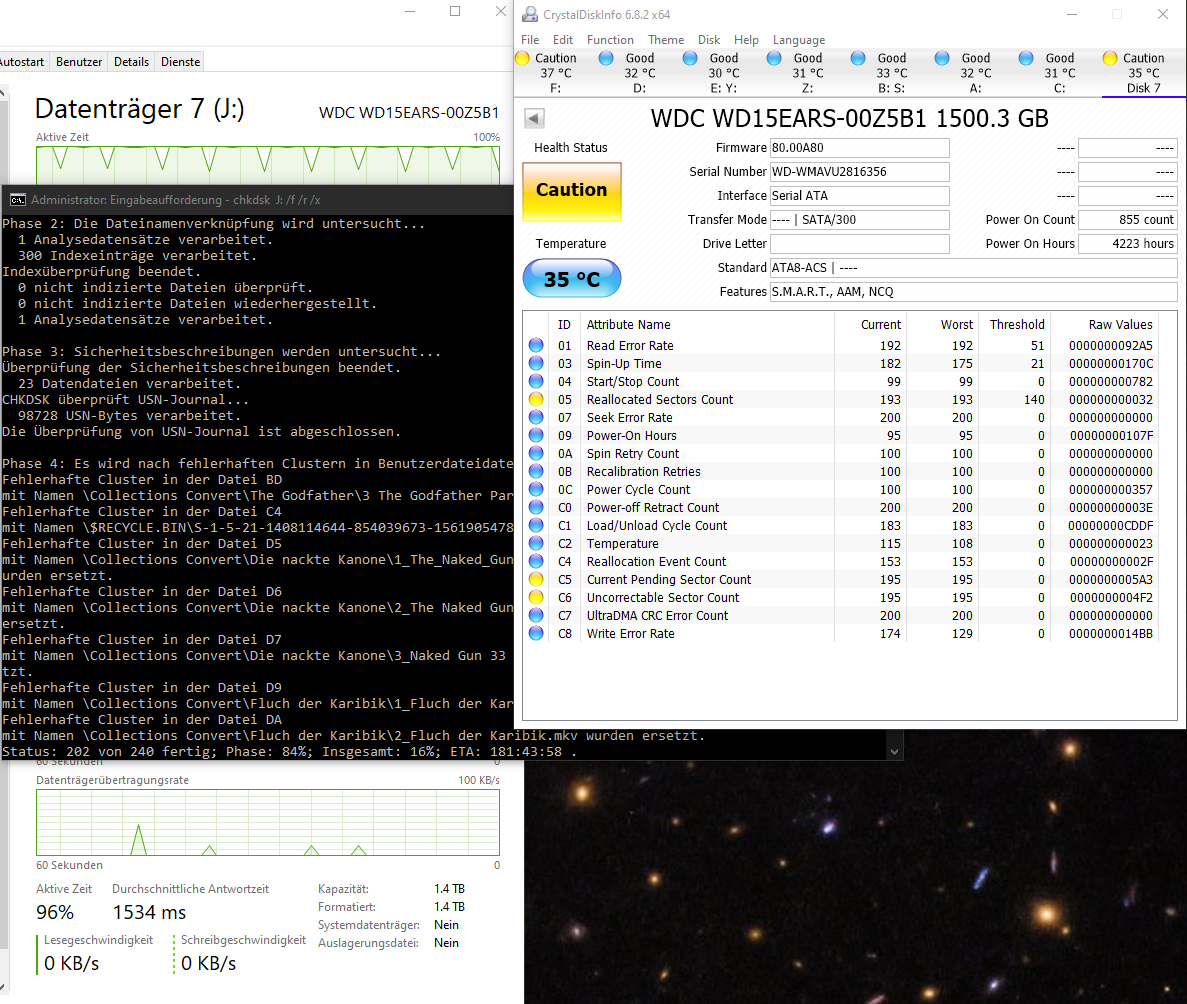1187x1004 pixels.
Task: Select the Caution Disk 7 status orb
Action: [x=1111, y=58]
